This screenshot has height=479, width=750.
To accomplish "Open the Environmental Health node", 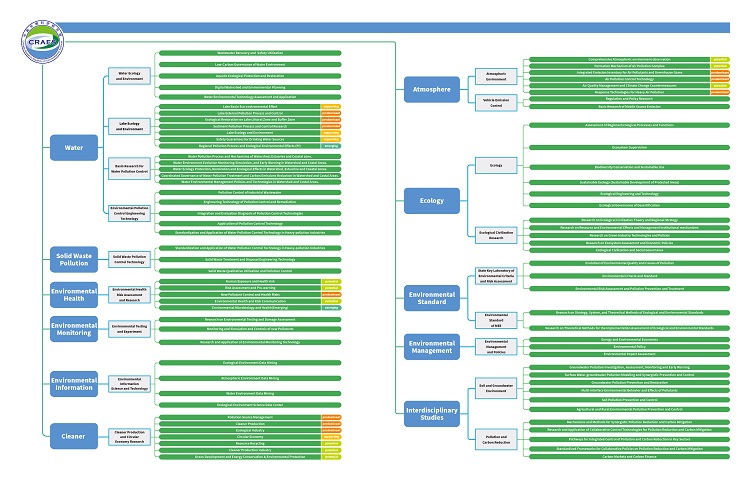I will tap(75, 294).
